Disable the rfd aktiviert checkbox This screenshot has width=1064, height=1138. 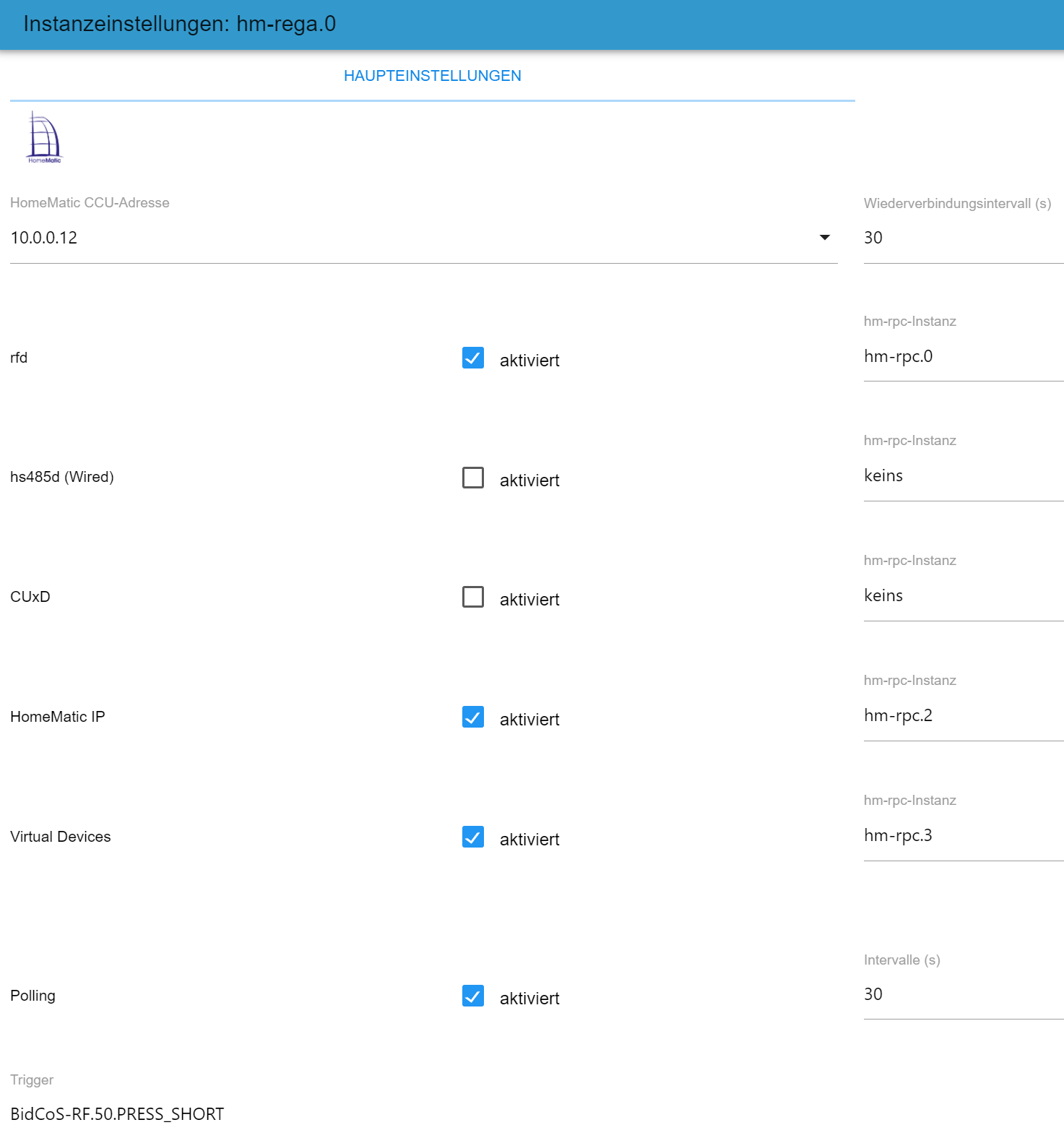[473, 358]
